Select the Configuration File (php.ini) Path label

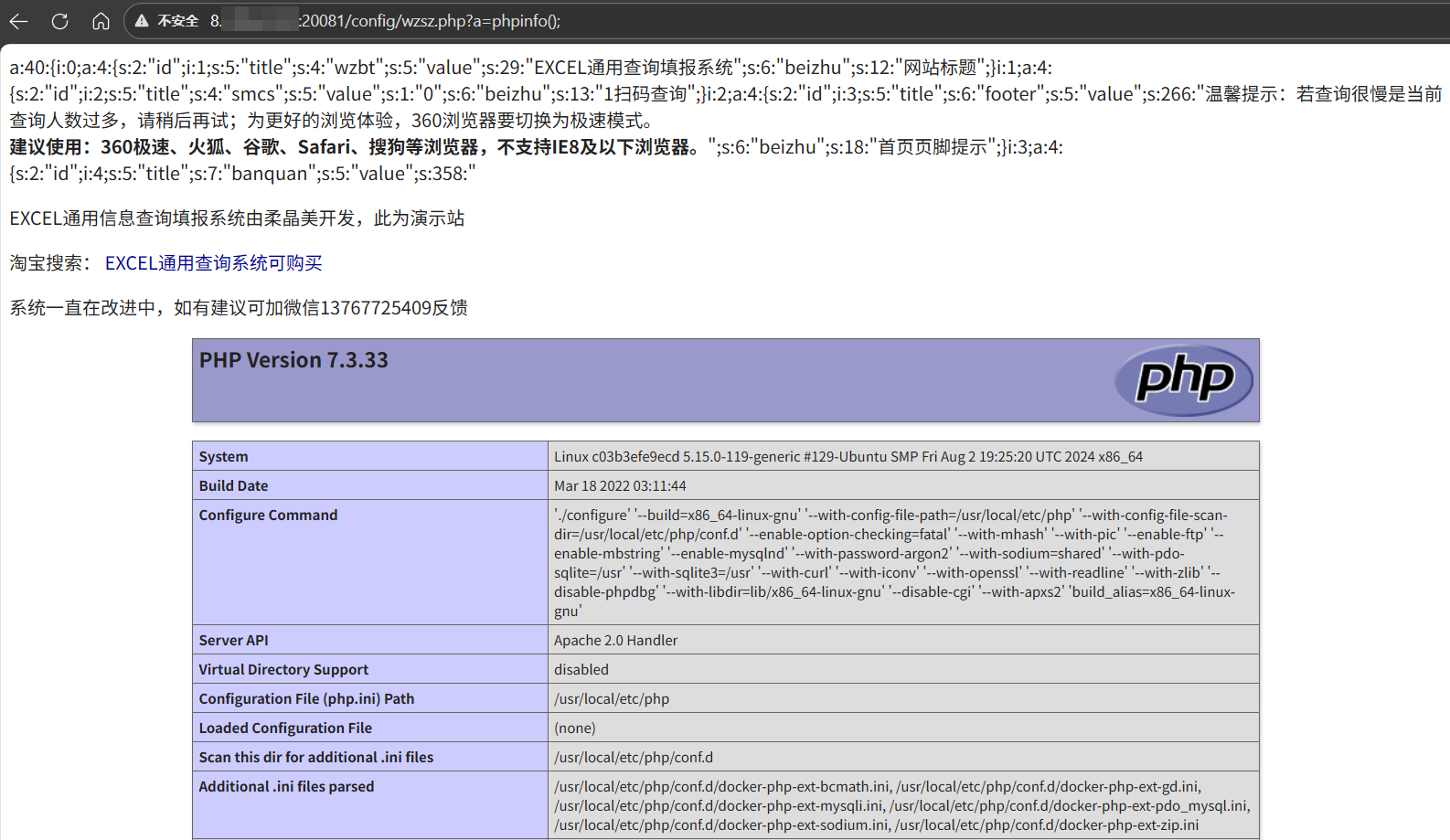[x=306, y=698]
